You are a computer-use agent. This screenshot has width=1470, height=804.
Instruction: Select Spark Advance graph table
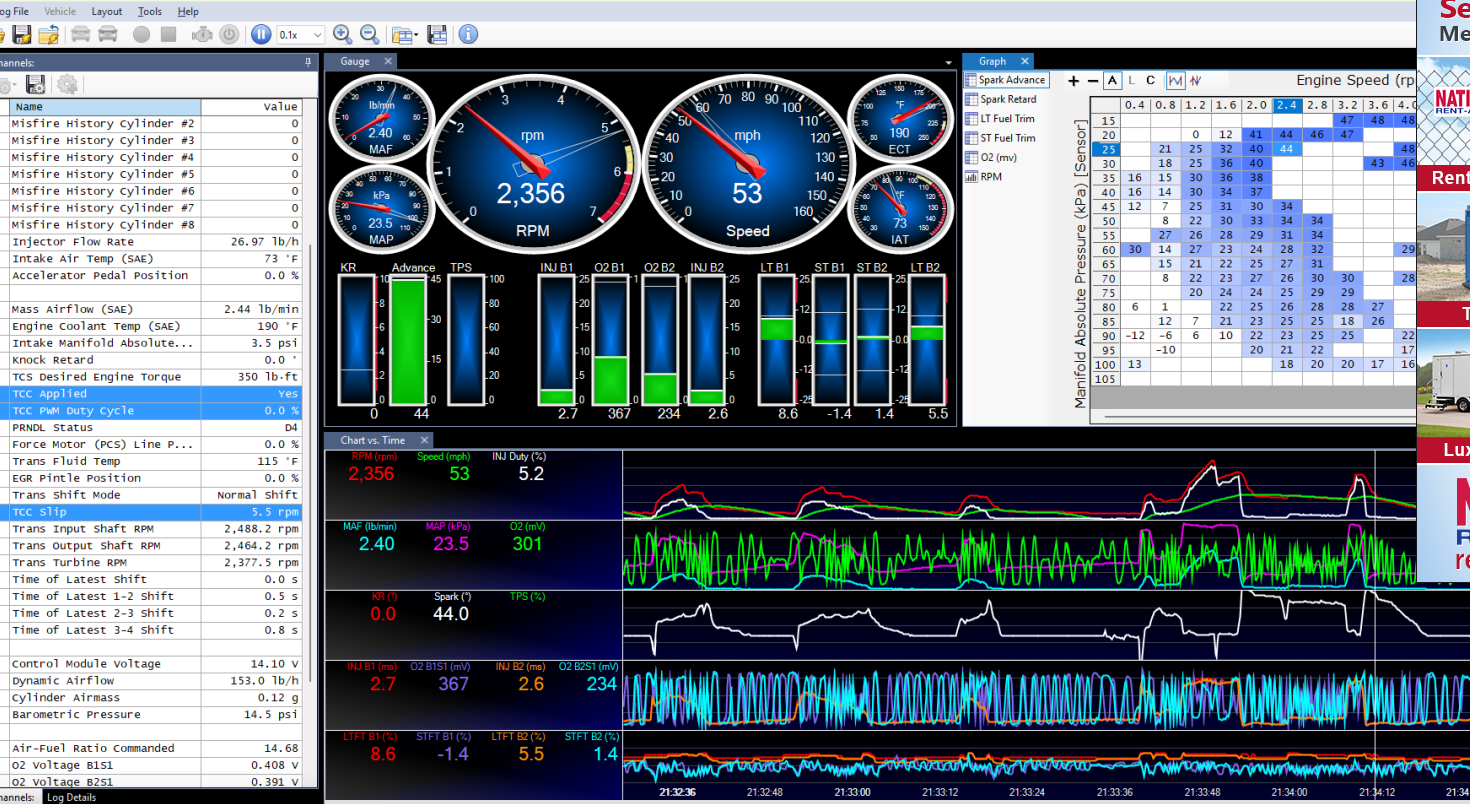coord(1006,80)
